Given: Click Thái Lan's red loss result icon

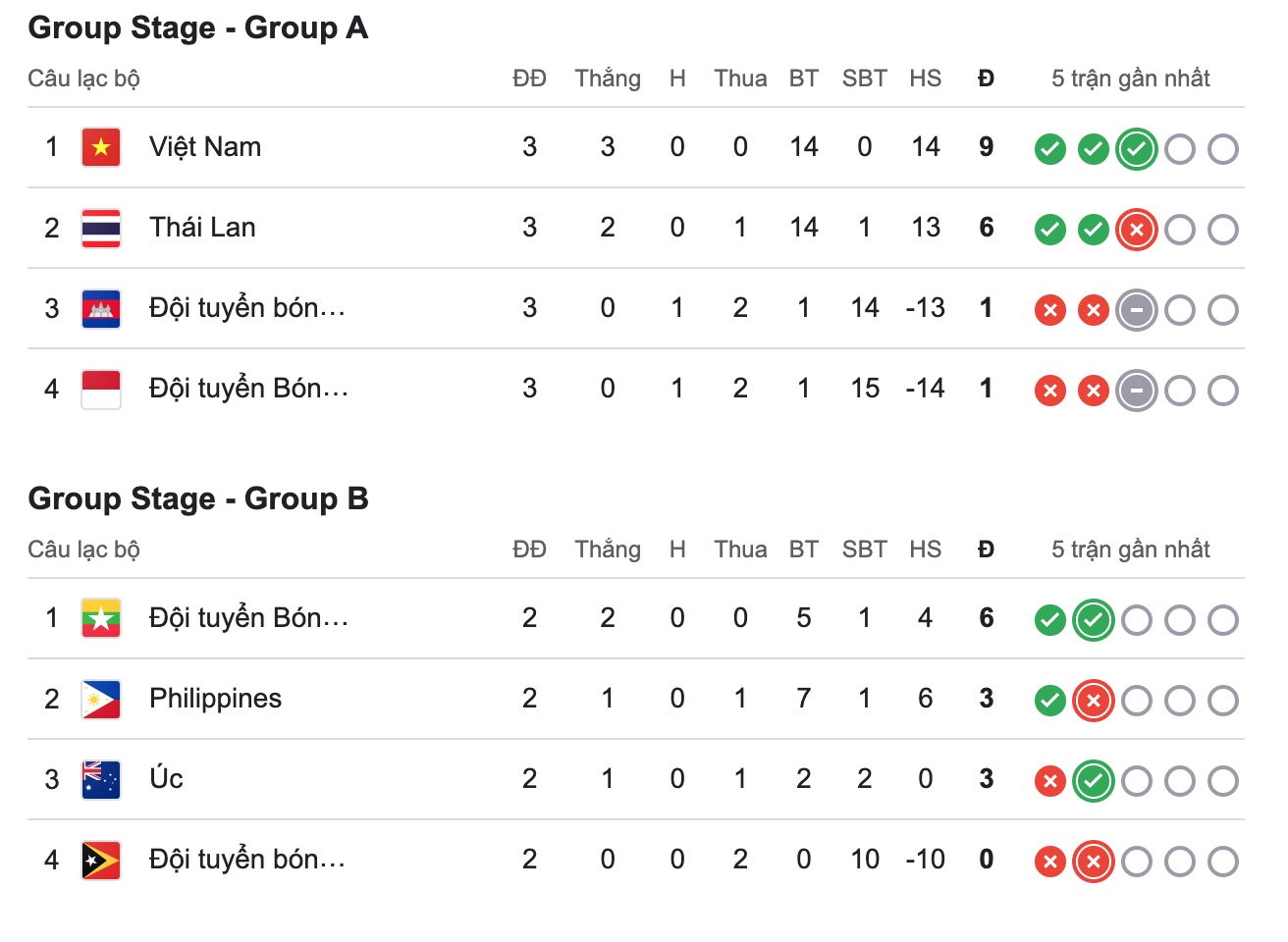Looking at the screenshot, I should point(1136,231).
